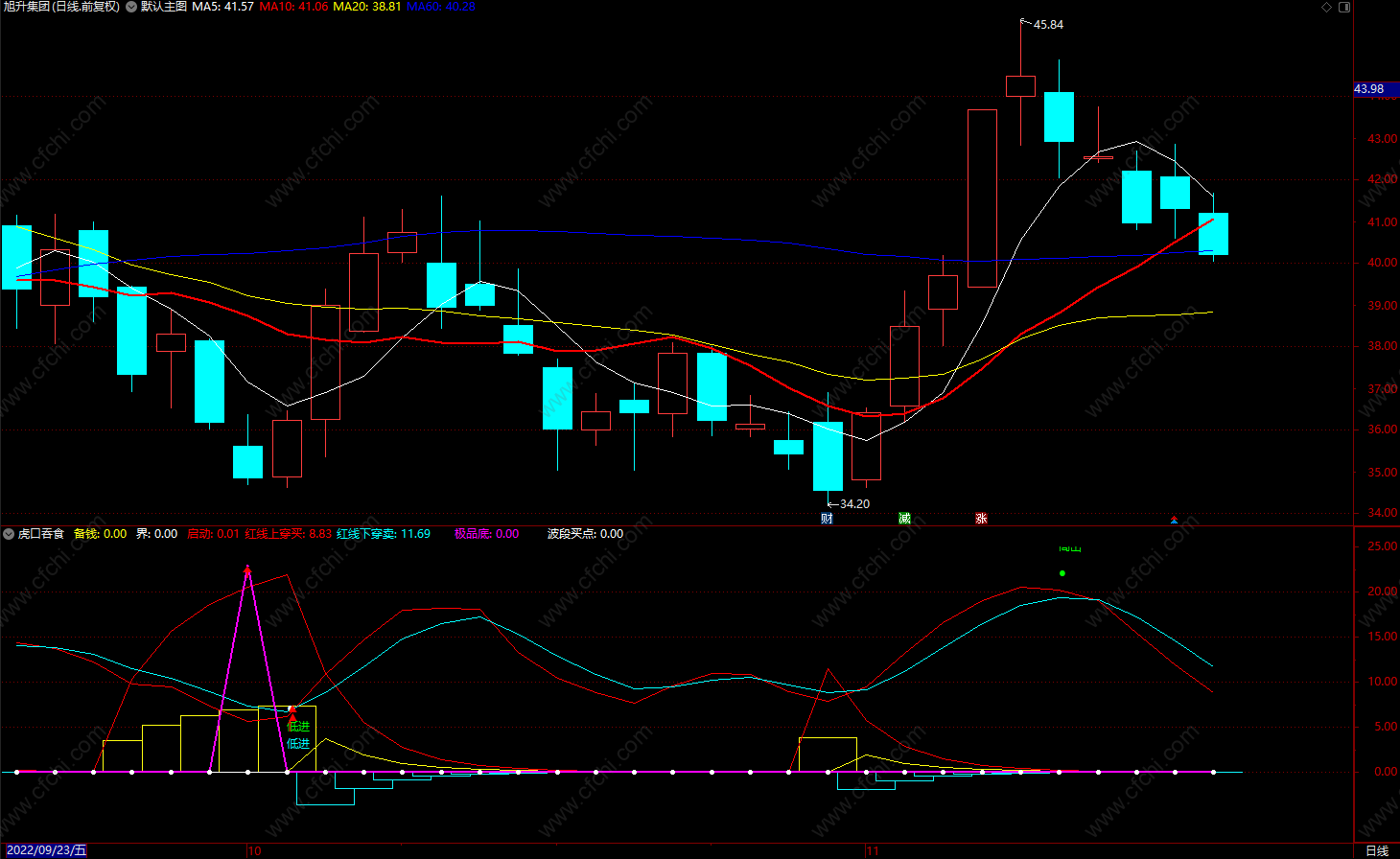Select the MA60: 40.28 legend value
Viewport: 1400px width, 859px height.
coord(440,7)
